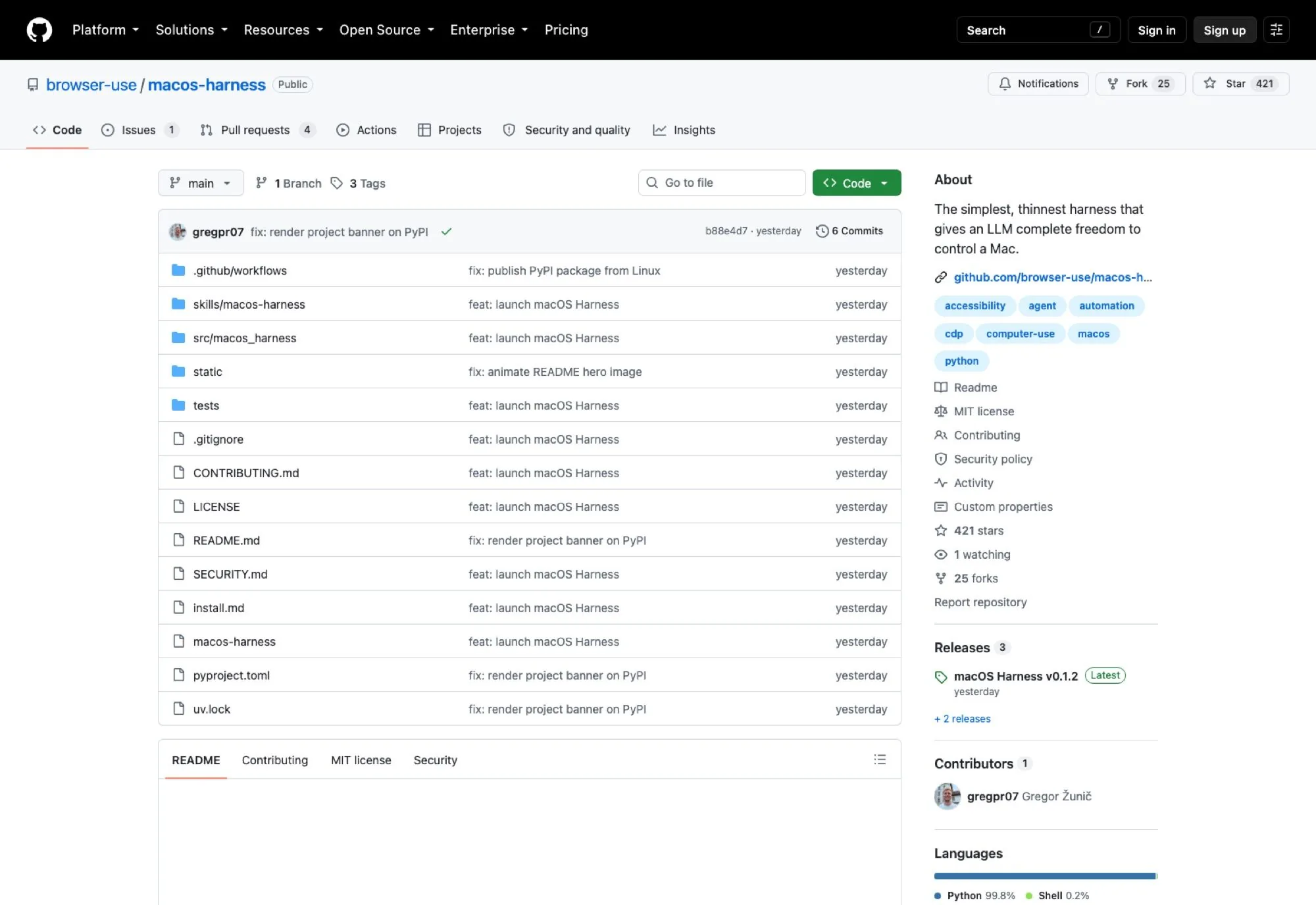Open the src/macos_harness folder
The width and height of the screenshot is (1316, 905).
point(244,338)
